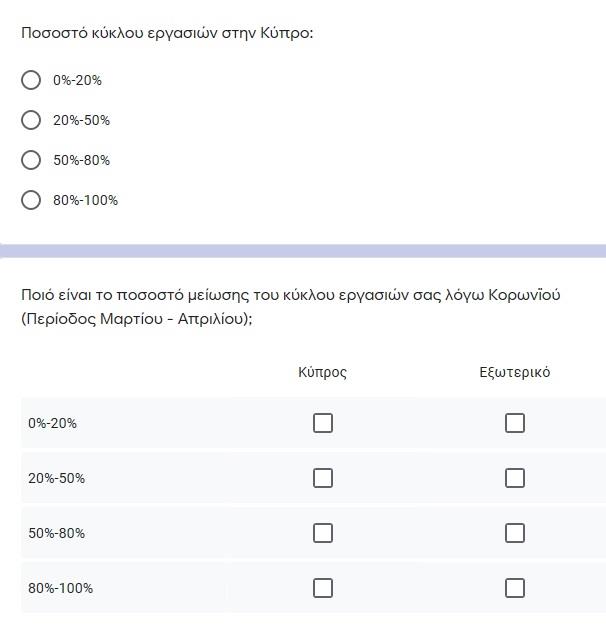Choose the 50%-80% radio option
This screenshot has width=606, height=627.
pos(31,160)
